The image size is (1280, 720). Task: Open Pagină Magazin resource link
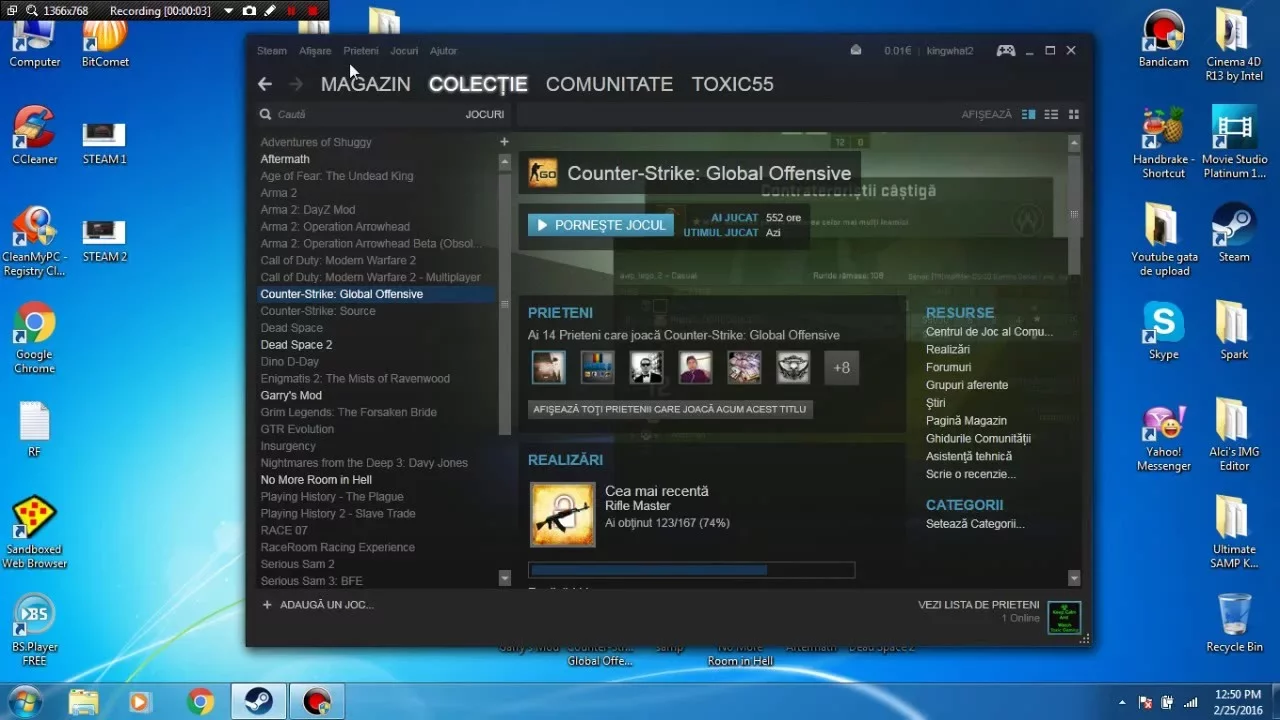click(966, 421)
